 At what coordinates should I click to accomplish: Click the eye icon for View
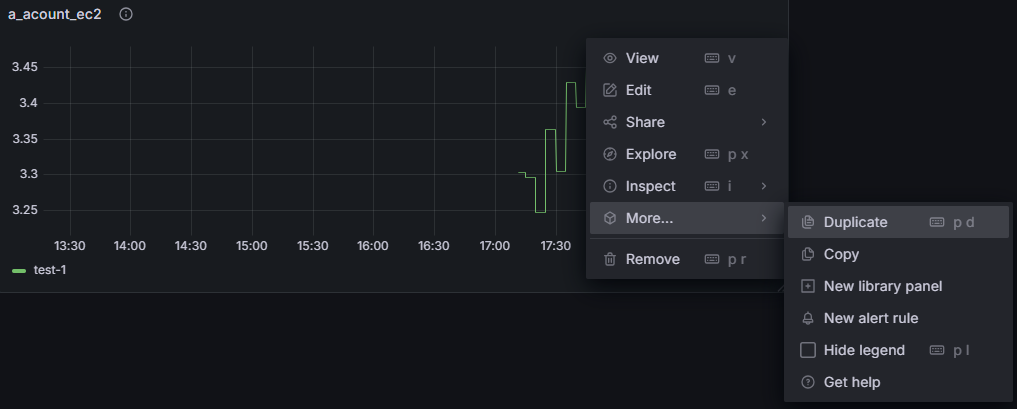click(610, 58)
